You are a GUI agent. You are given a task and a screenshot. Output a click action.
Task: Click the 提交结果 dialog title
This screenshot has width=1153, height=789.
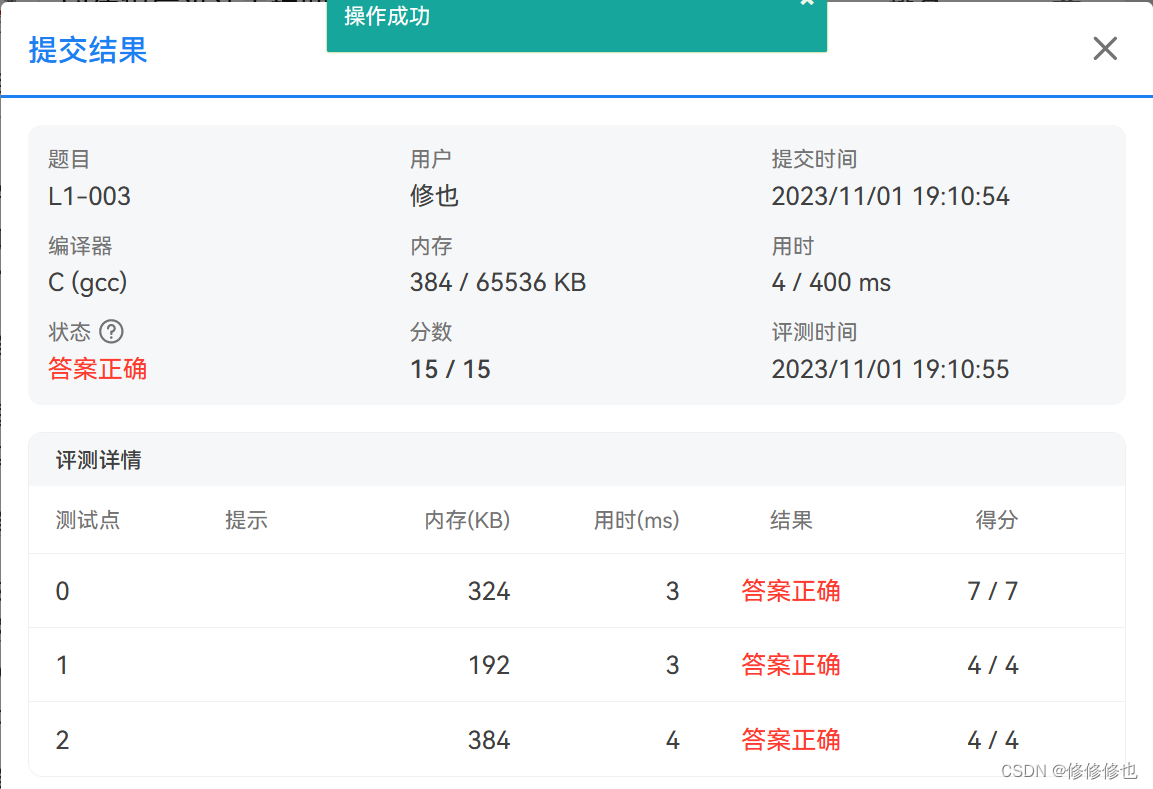[88, 50]
